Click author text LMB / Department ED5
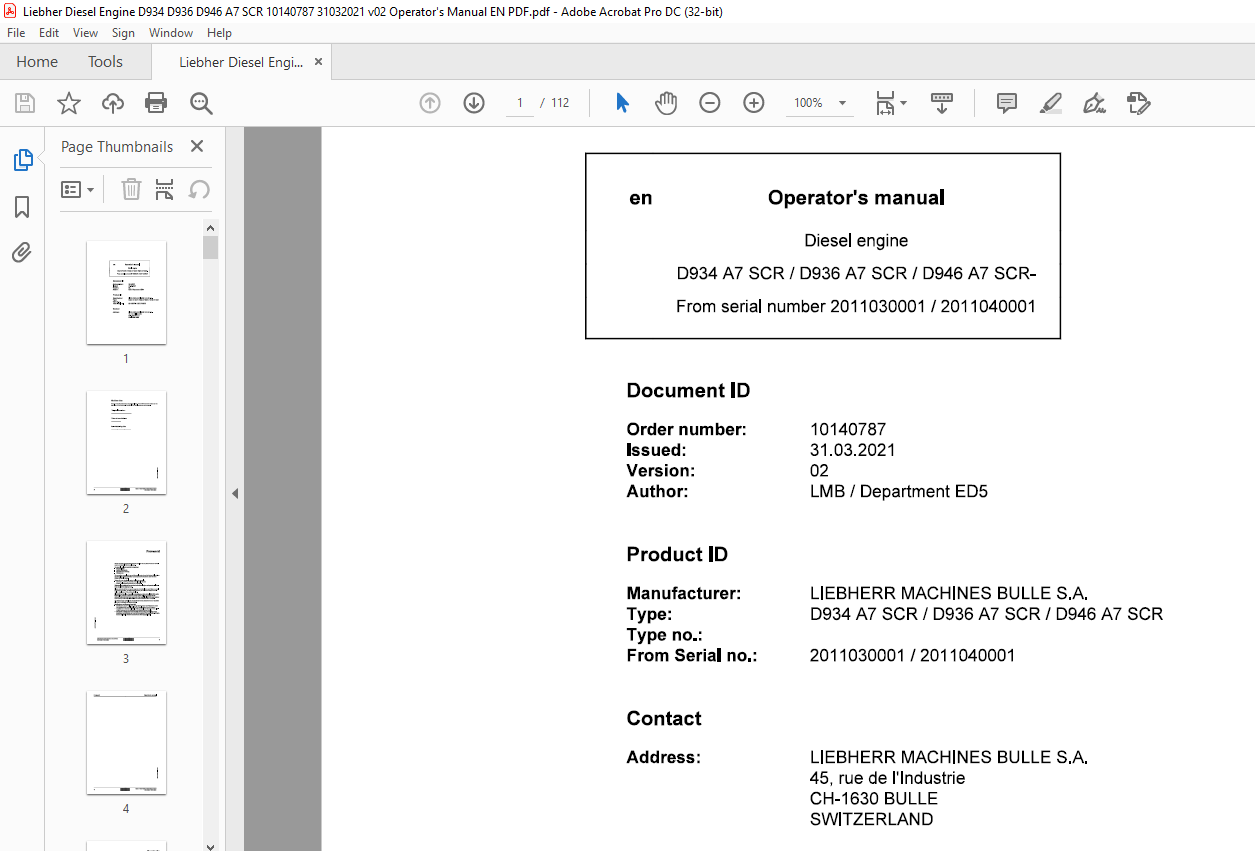This screenshot has height=851, width=1255. 899,491
